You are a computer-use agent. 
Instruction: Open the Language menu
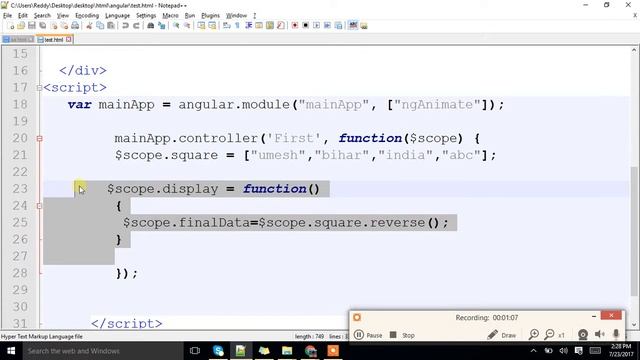pos(118,16)
